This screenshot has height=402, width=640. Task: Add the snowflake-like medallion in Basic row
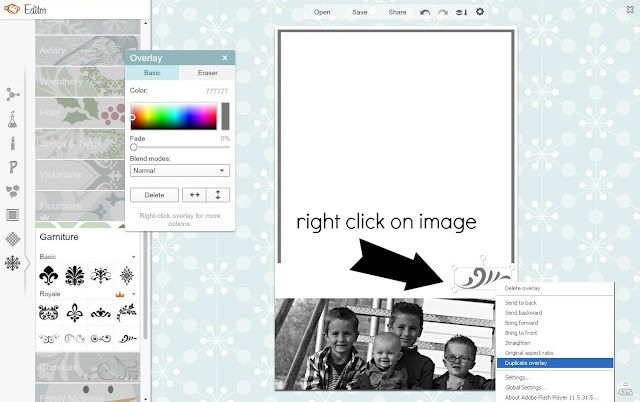[x=127, y=275]
